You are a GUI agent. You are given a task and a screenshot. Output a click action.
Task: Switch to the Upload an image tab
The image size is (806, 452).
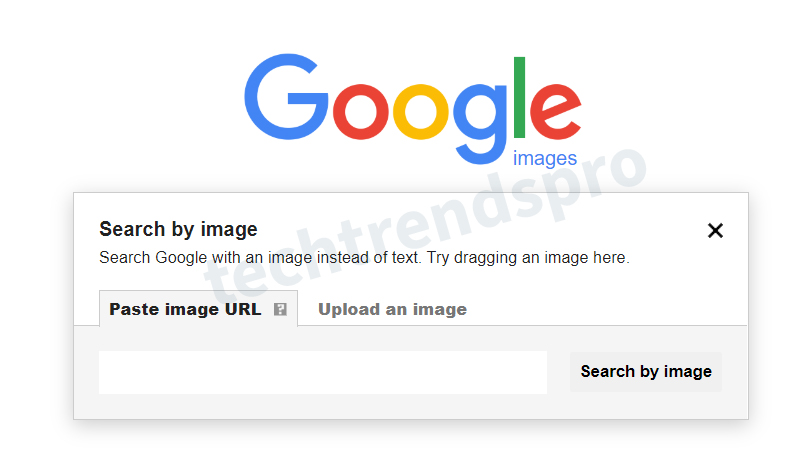[x=392, y=309]
